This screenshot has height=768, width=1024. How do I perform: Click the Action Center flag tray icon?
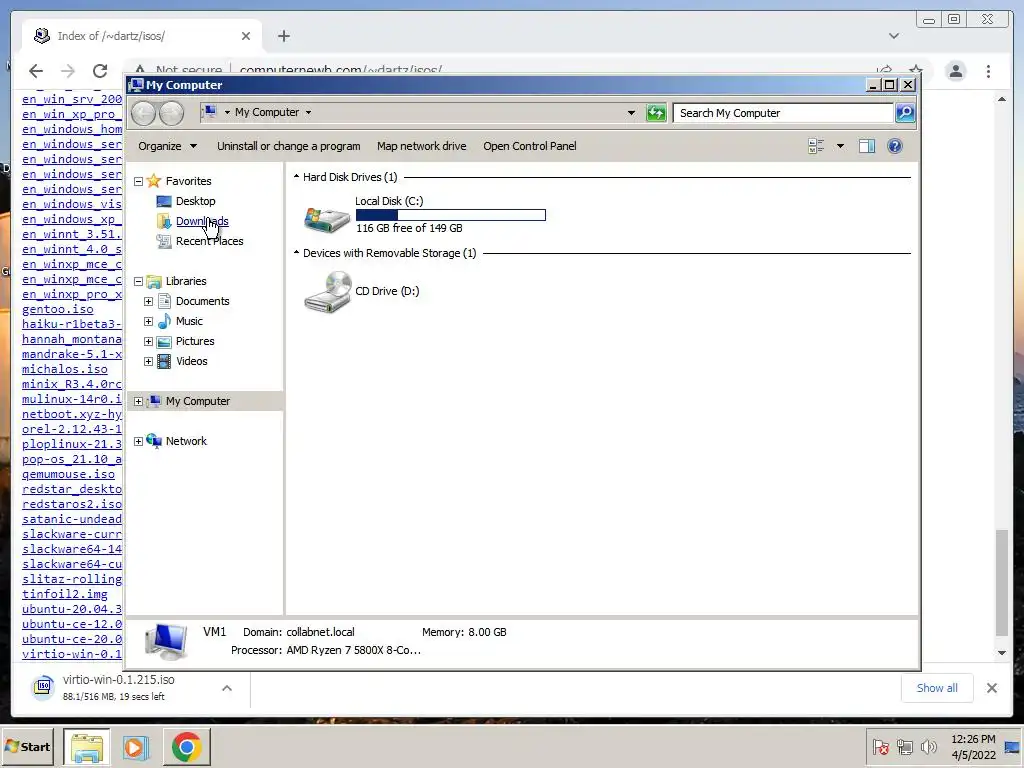[x=880, y=746]
